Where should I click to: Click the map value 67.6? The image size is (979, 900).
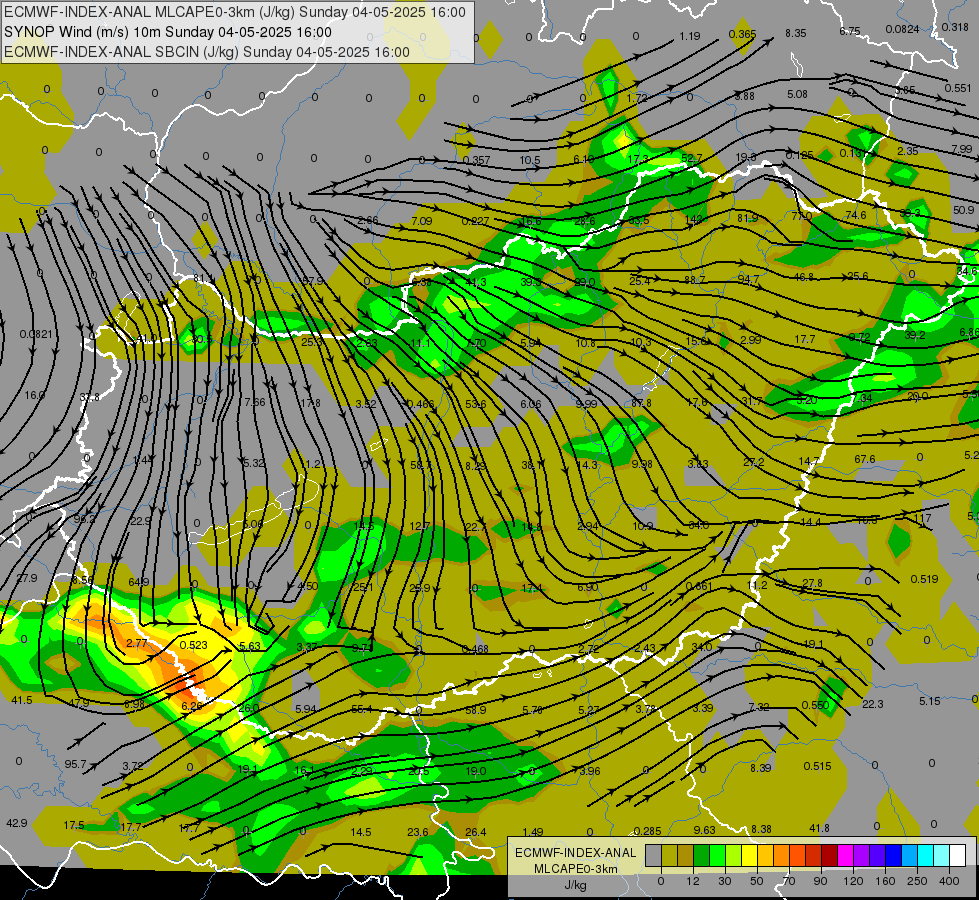pyautogui.click(x=865, y=459)
